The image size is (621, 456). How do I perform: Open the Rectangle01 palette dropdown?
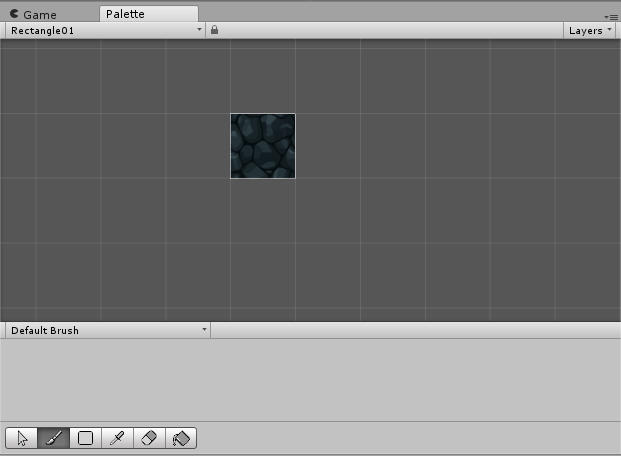pos(105,31)
